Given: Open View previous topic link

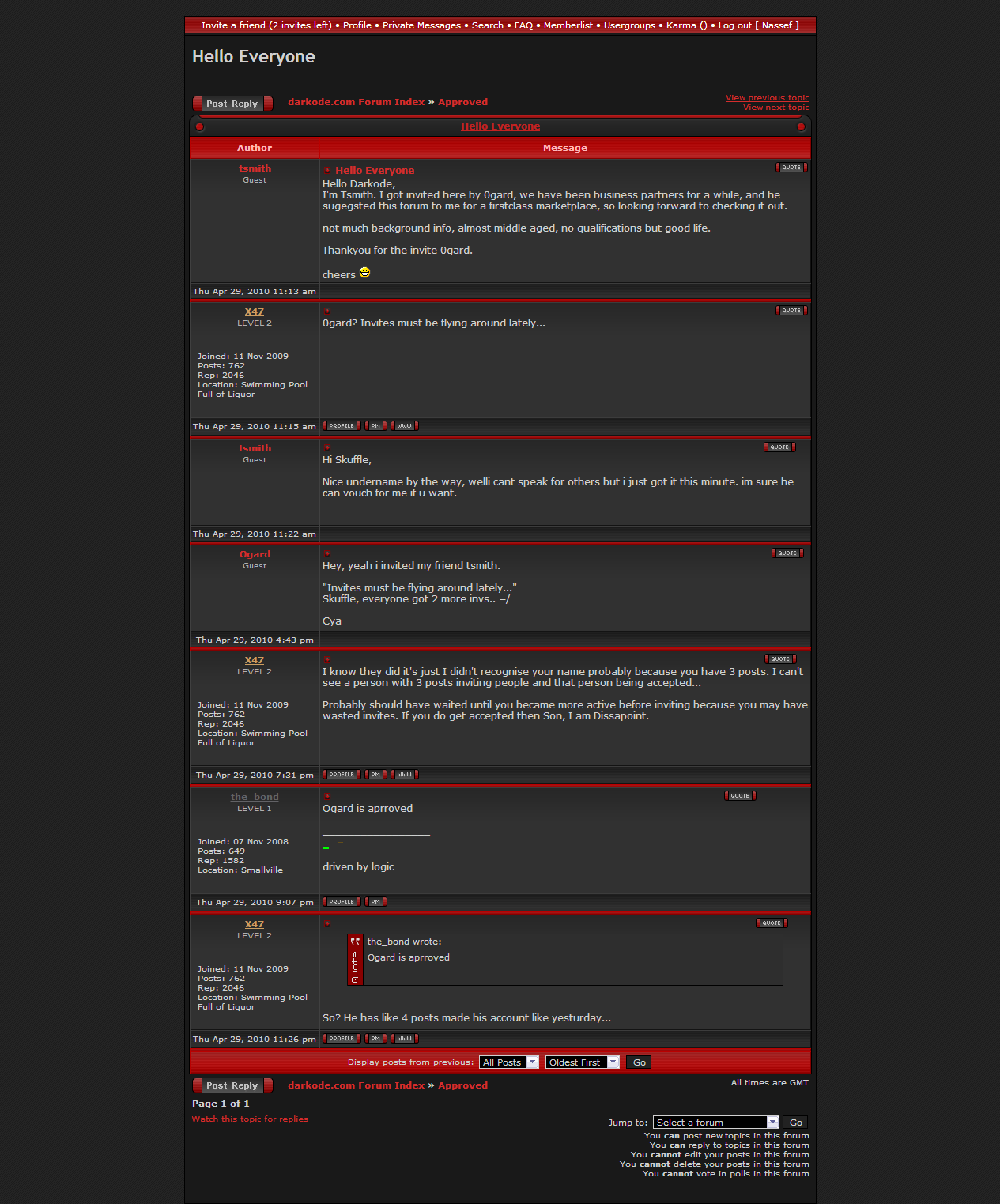Looking at the screenshot, I should tap(767, 98).
